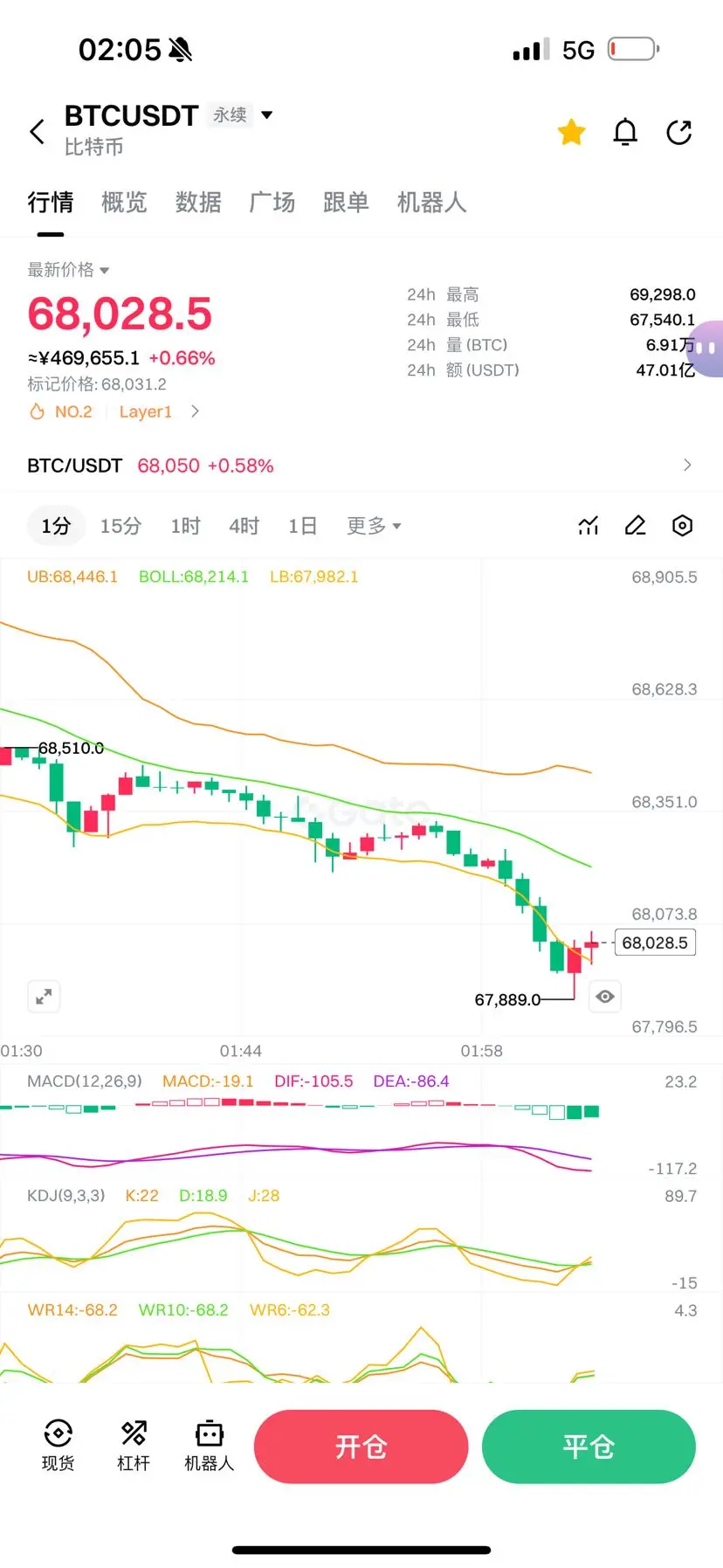Open the 现货 spot trading icon
The width and height of the screenshot is (723, 1568).
point(59,1446)
